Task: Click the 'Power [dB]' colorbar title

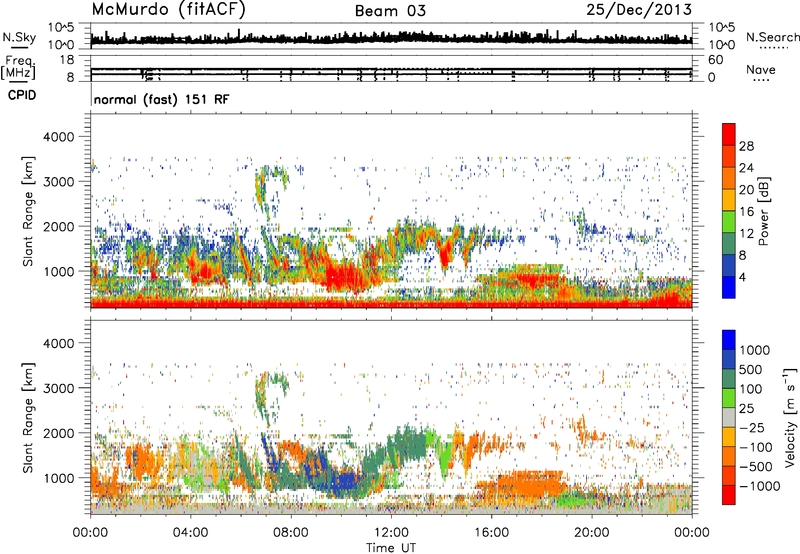Action: point(764,211)
